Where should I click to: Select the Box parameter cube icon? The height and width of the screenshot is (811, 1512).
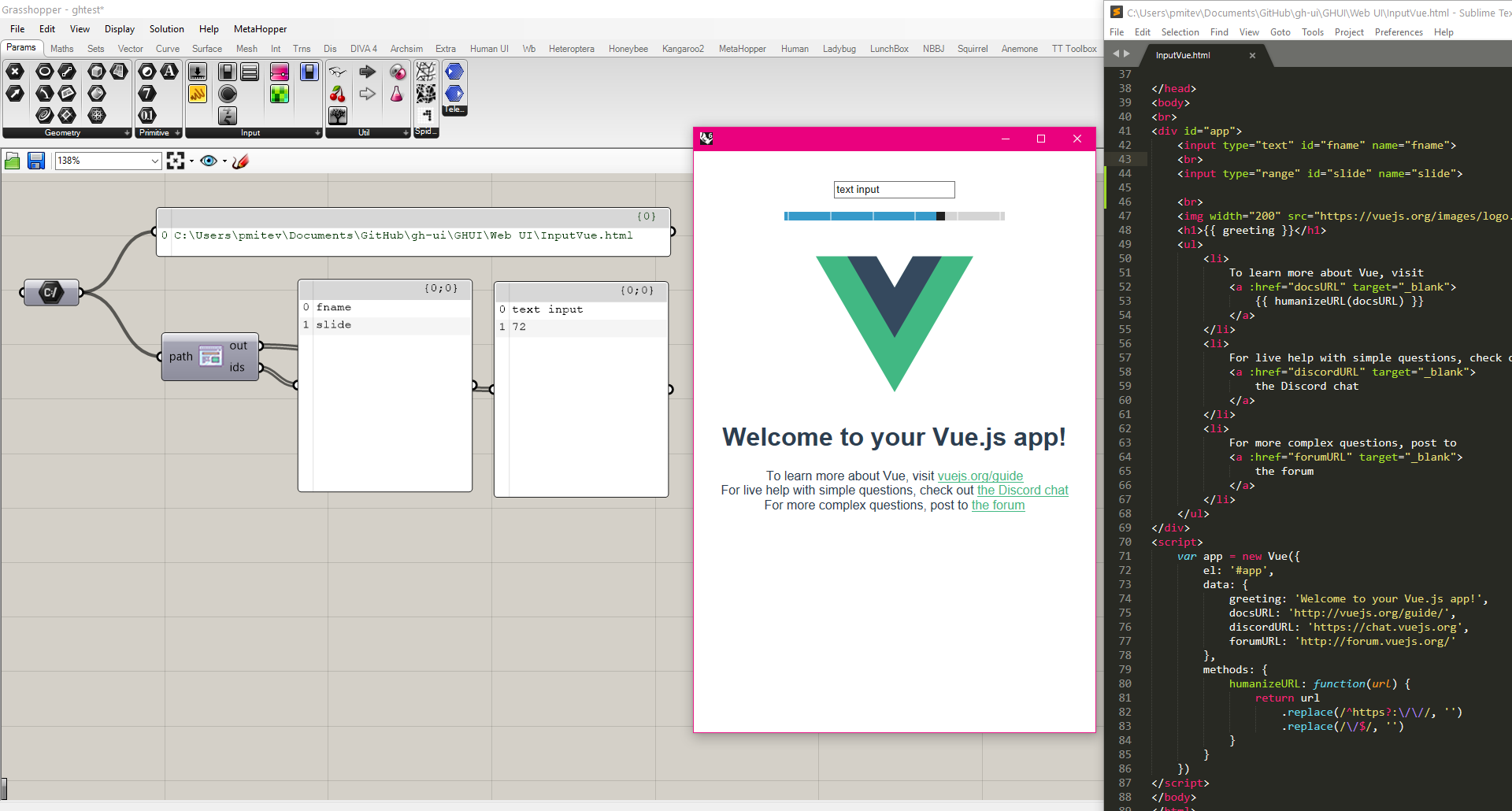coord(97,72)
